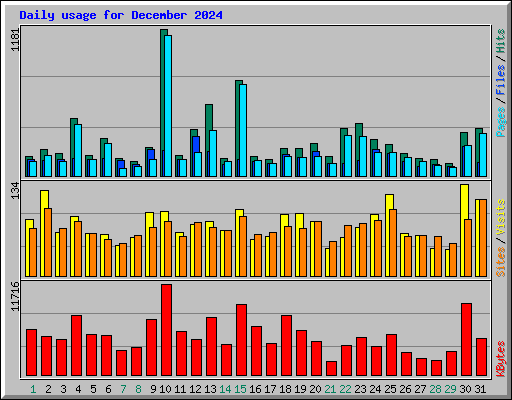Click the day 10 axis label
Viewport: 512px width, 400px height.
165,389
